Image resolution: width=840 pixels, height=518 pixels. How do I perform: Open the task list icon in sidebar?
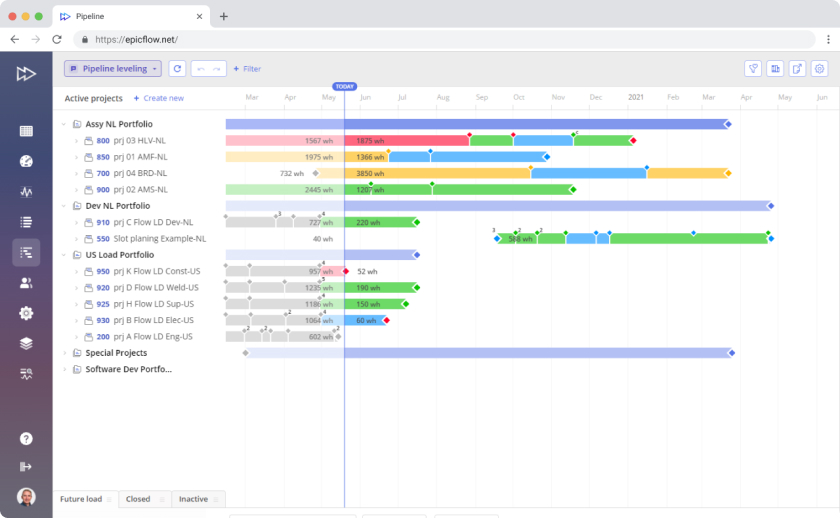point(26,222)
